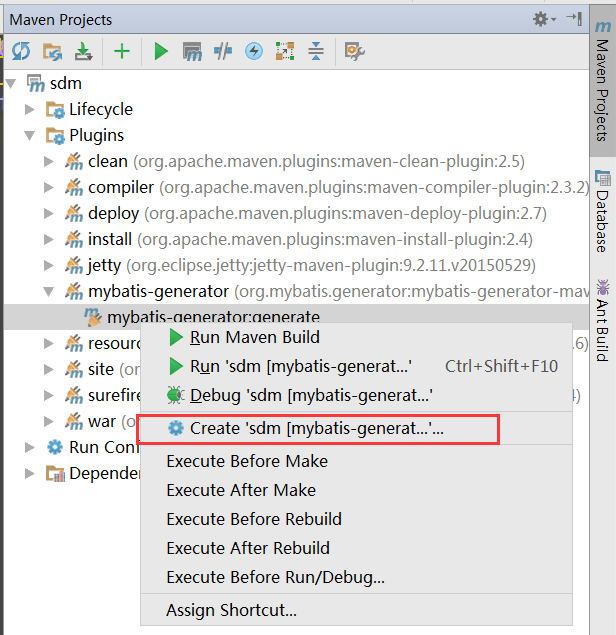Choose Execute Before Rebuild
The image size is (616, 635).
click(356, 519)
